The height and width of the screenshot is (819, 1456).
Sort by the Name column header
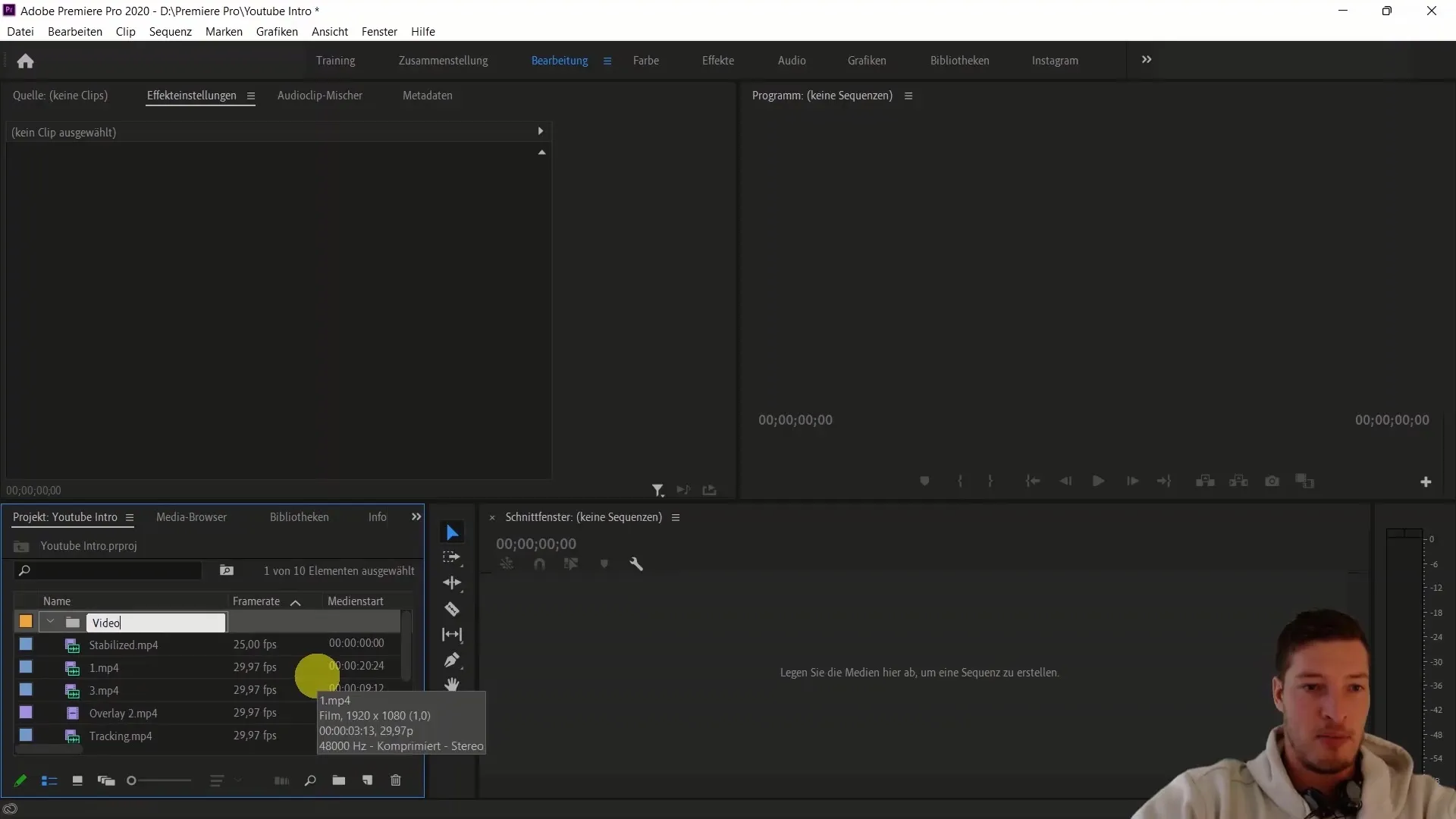pos(57,601)
